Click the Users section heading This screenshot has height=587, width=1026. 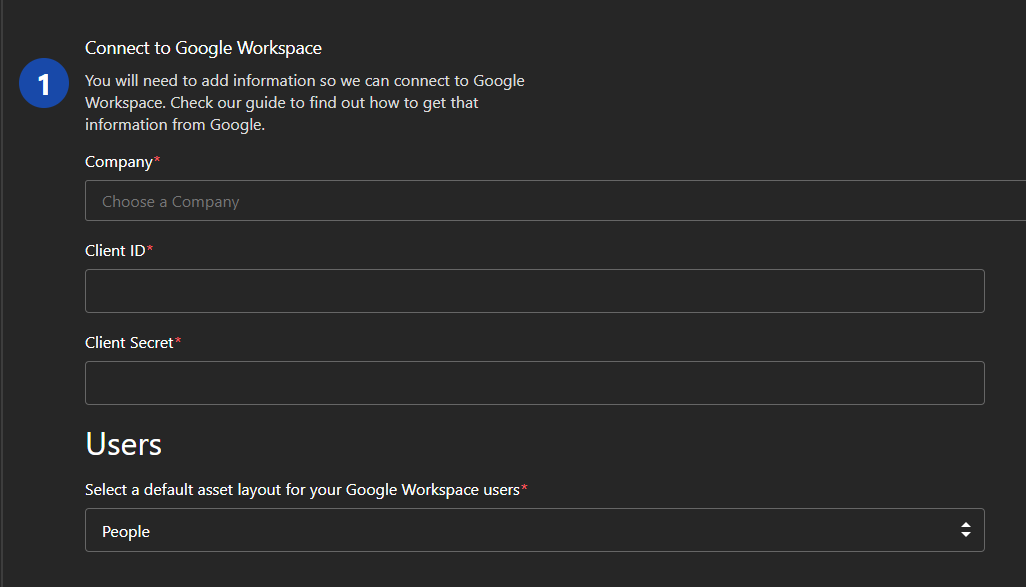124,443
